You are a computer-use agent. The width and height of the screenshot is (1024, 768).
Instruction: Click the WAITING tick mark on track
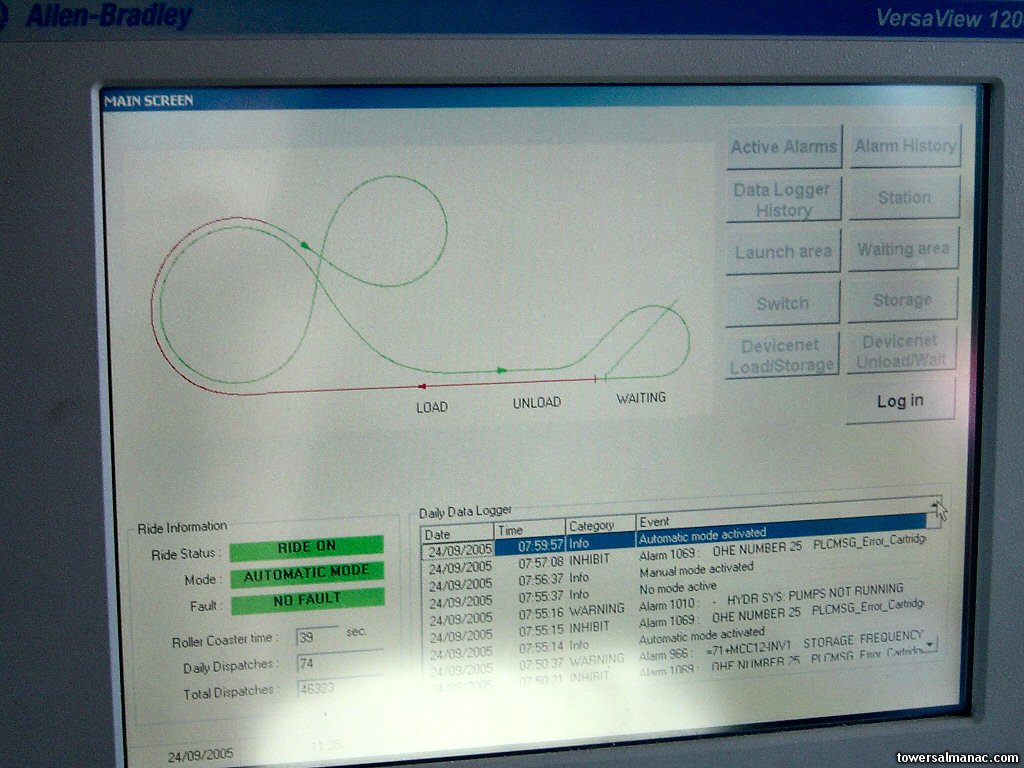(596, 378)
